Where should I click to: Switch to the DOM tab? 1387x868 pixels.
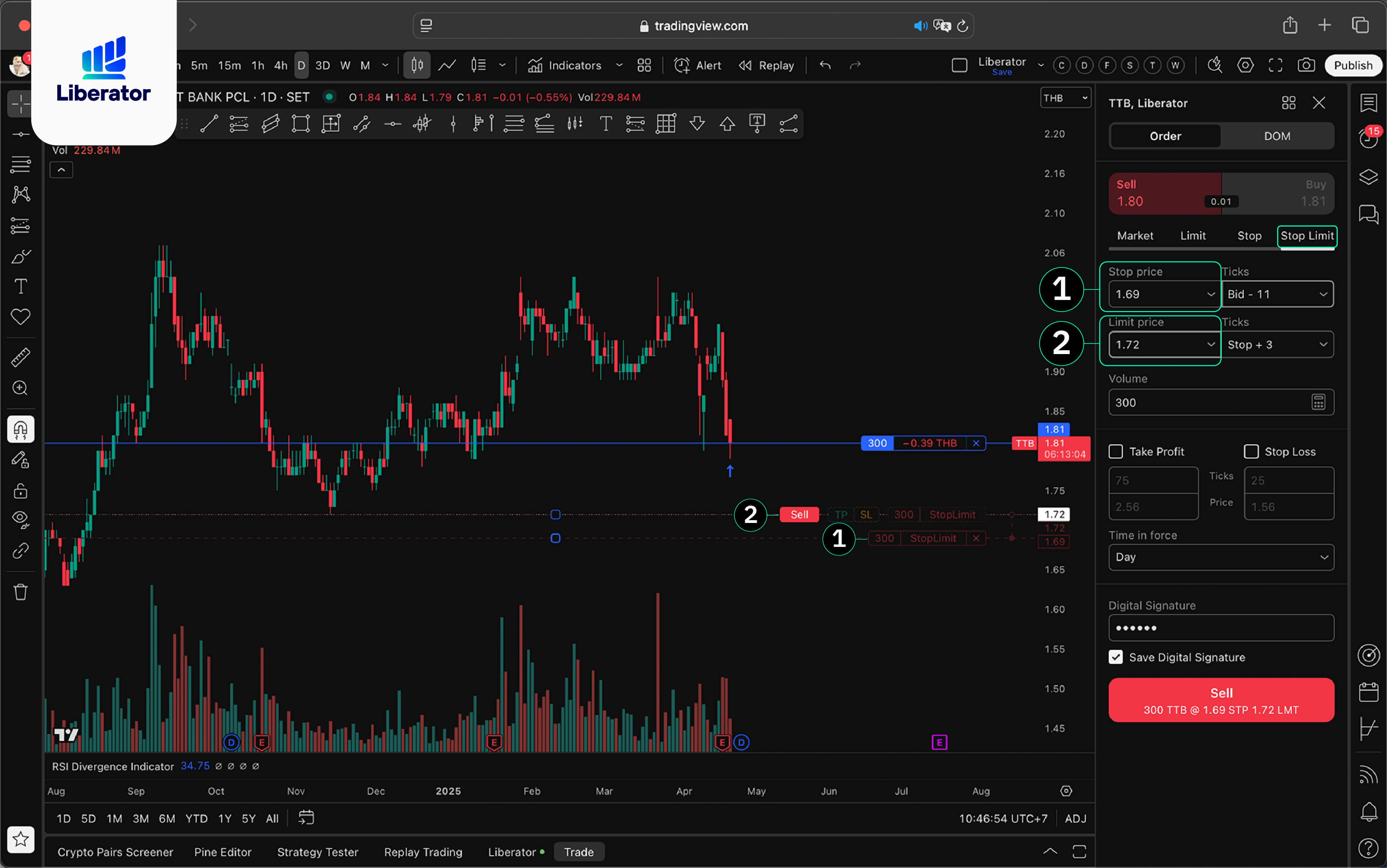1277,136
